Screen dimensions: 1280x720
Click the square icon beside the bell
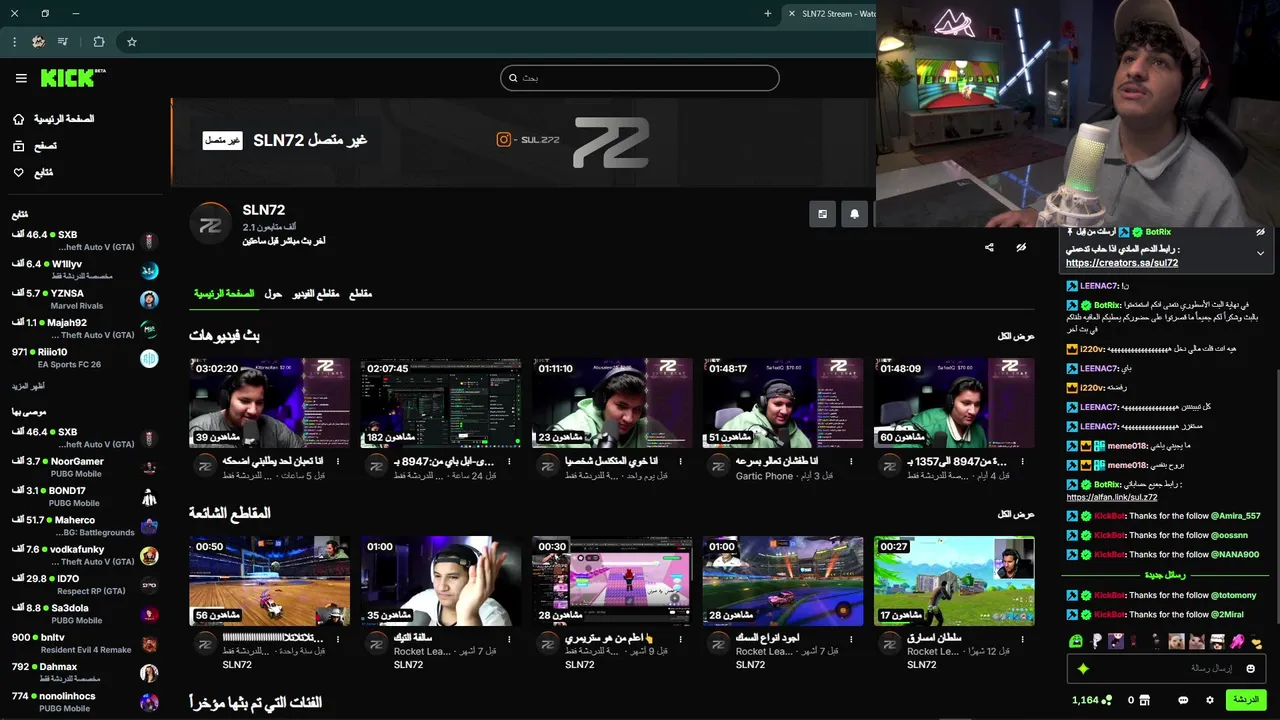pyautogui.click(x=822, y=213)
